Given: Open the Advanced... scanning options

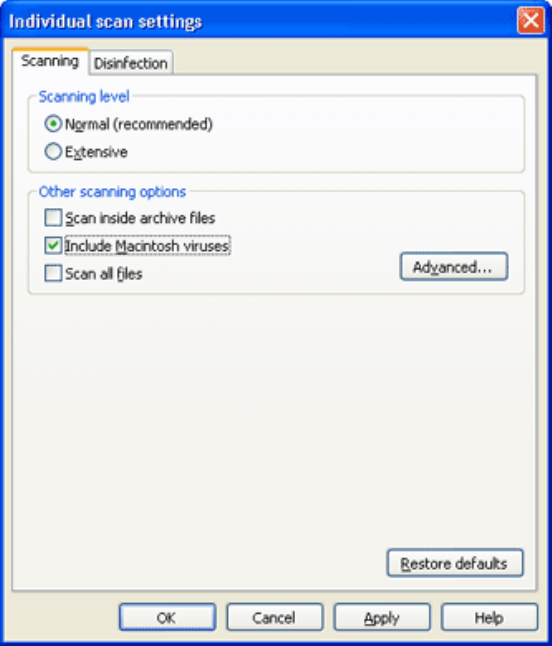Looking at the screenshot, I should pos(454,267).
